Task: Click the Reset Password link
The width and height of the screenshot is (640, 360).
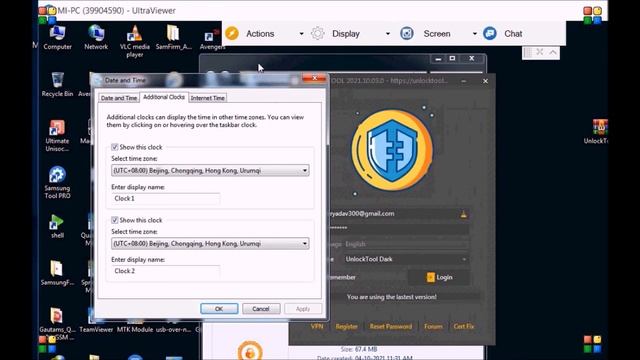Action: (391, 327)
